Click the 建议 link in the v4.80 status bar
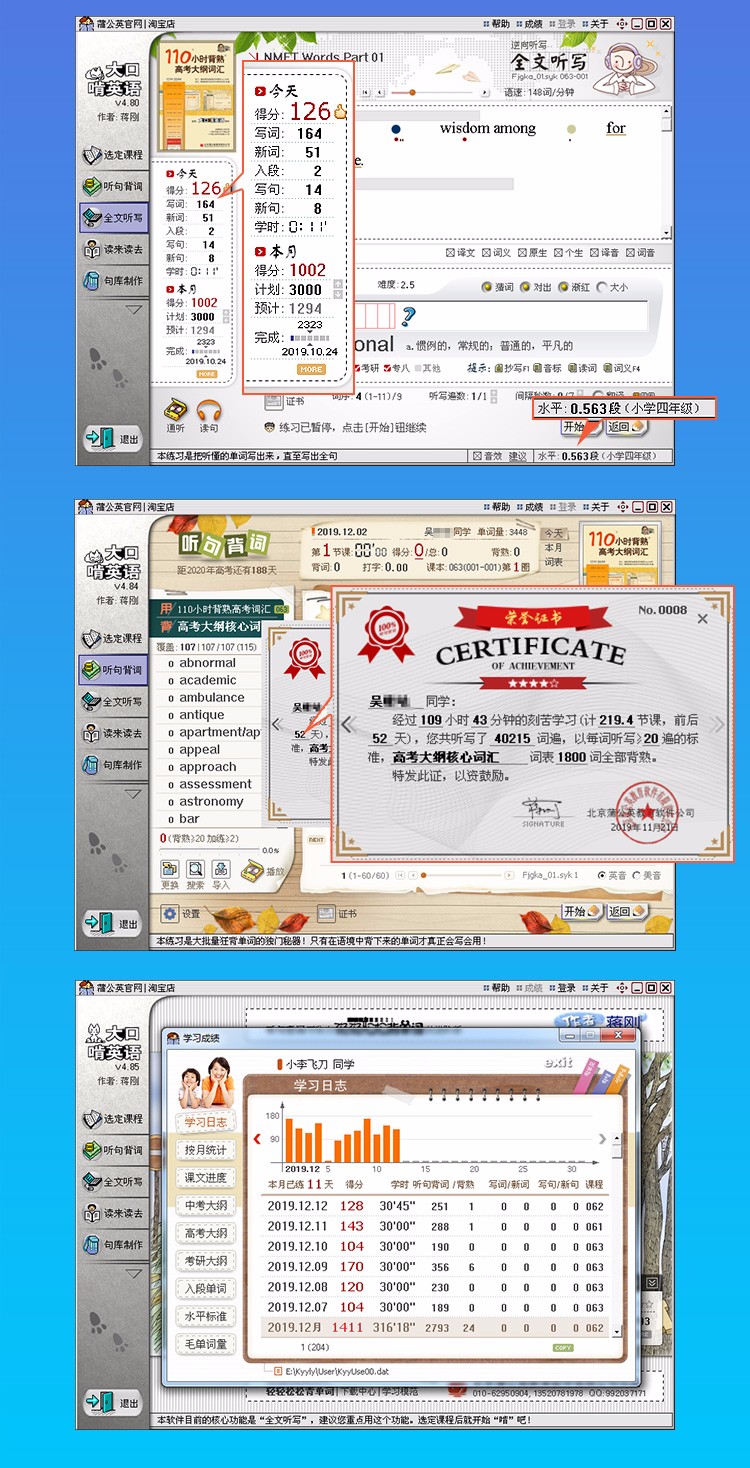The image size is (750, 1468). click(517, 456)
